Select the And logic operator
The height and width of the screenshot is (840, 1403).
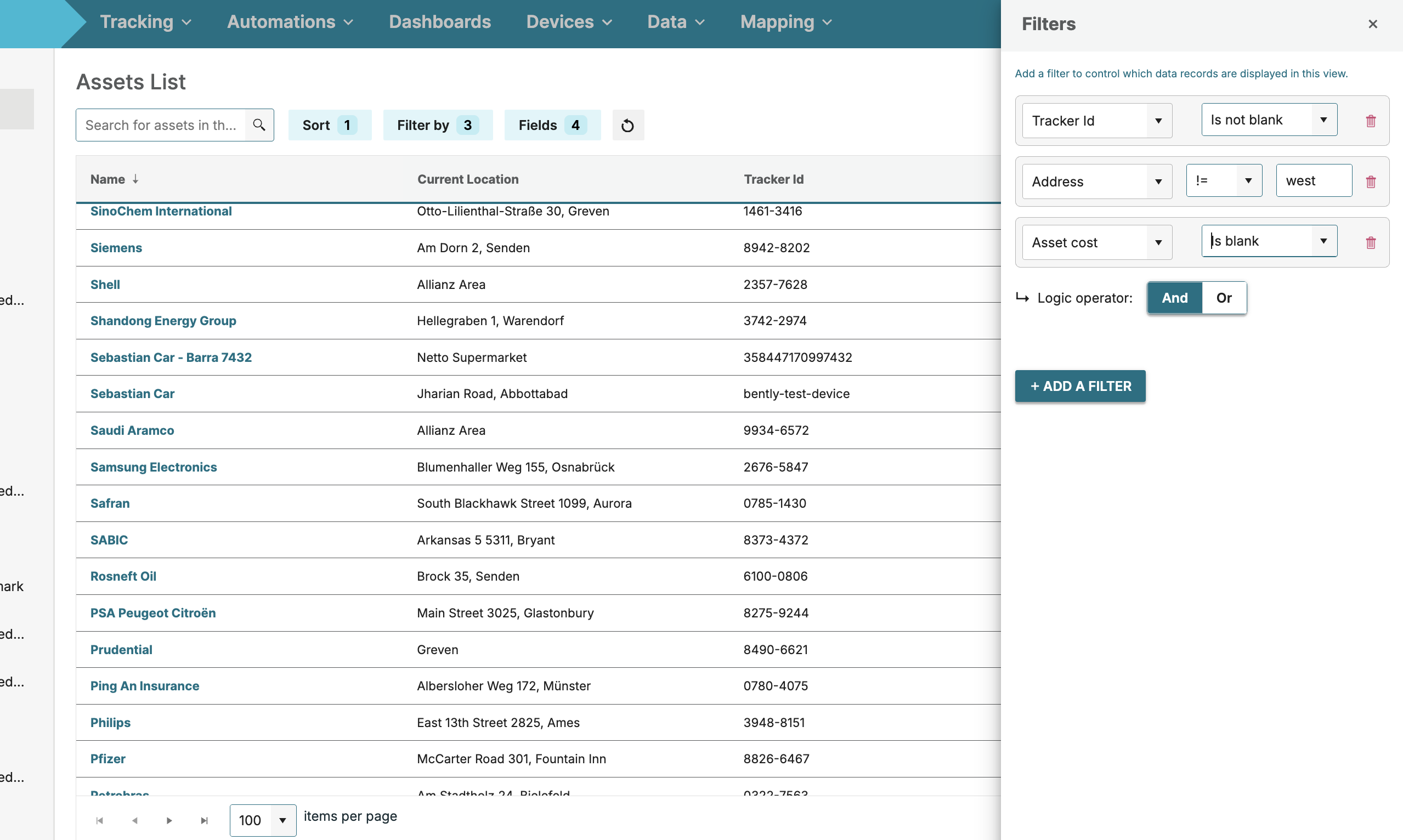point(1174,298)
